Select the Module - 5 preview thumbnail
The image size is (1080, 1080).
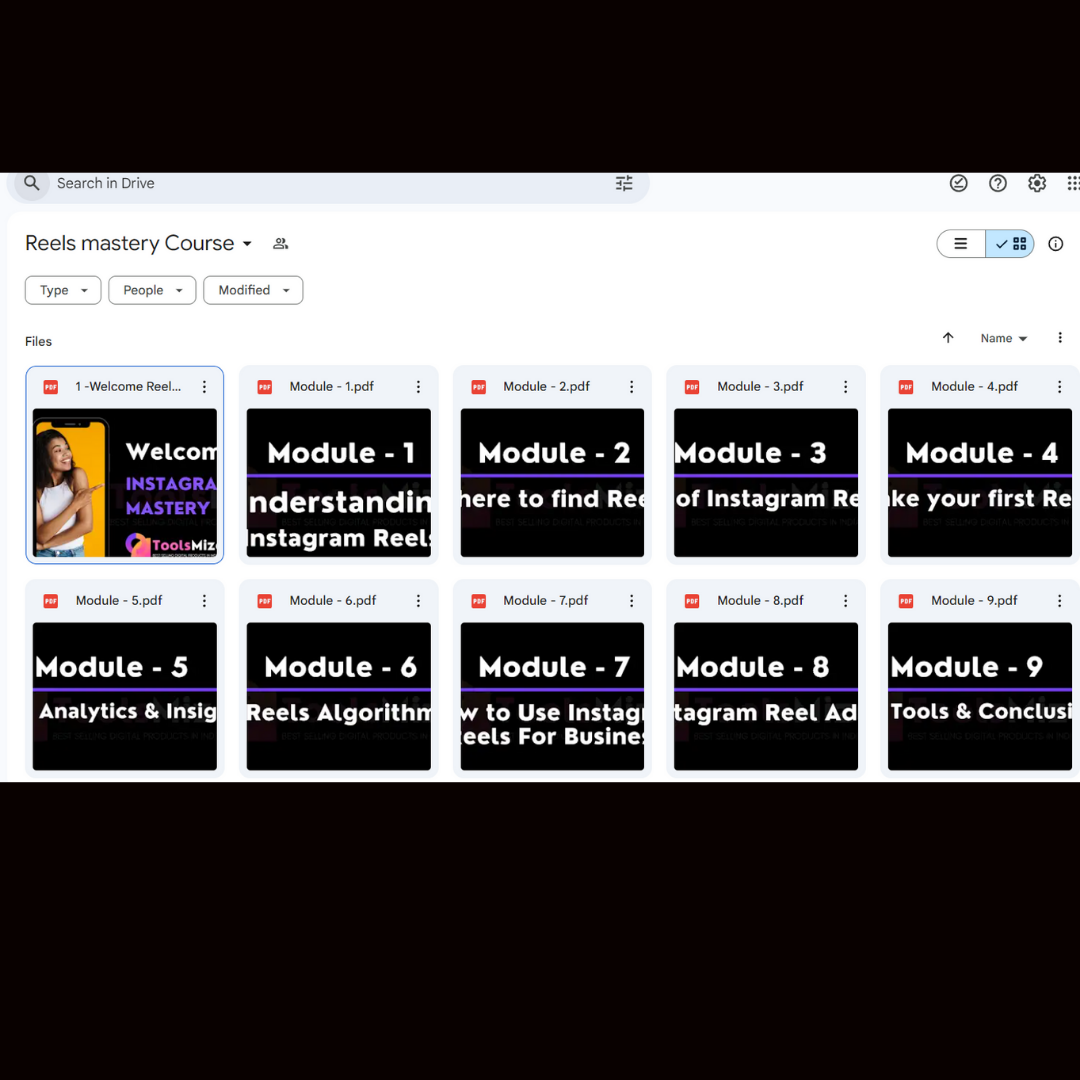pos(125,696)
